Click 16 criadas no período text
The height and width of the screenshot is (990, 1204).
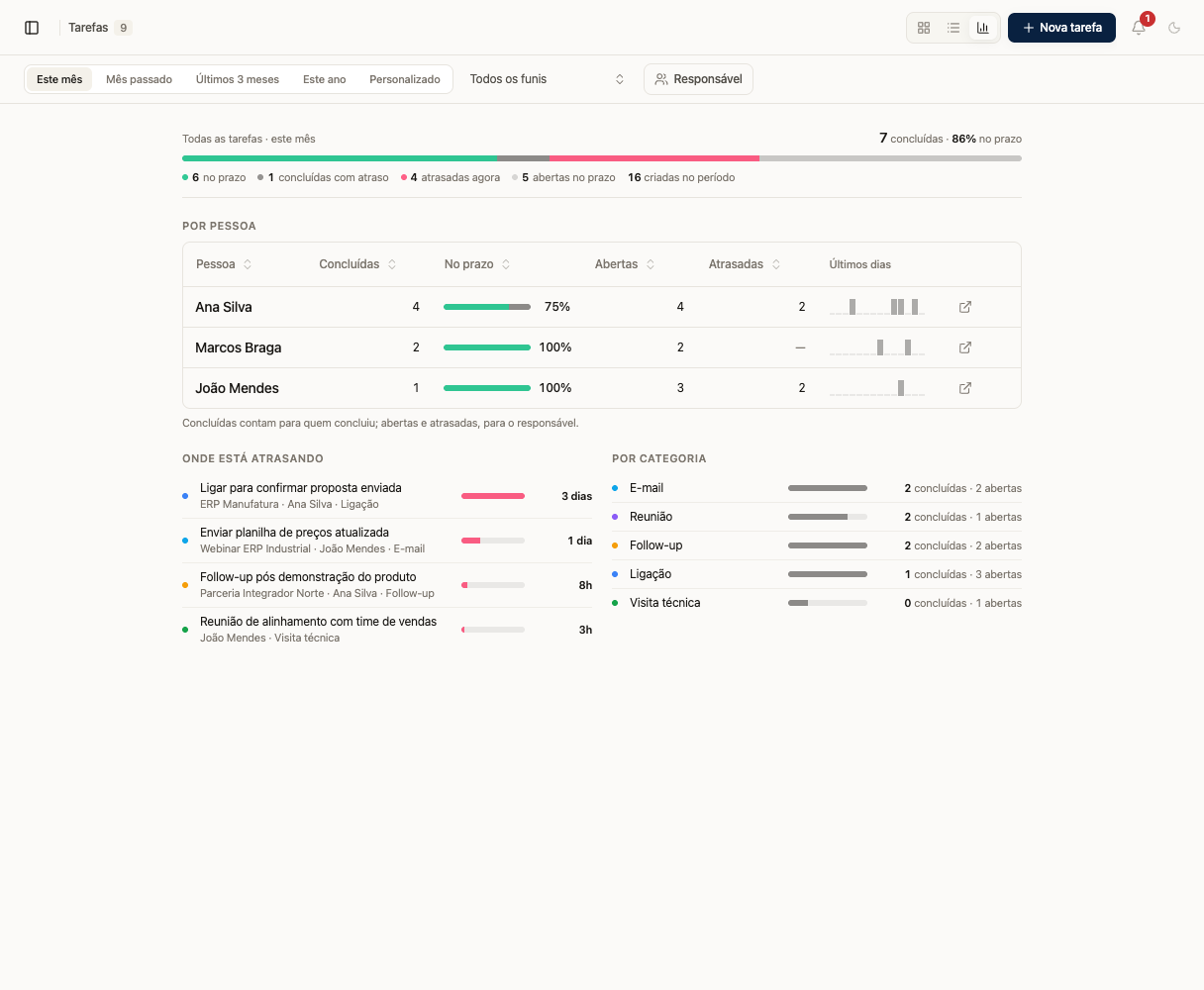tap(681, 178)
